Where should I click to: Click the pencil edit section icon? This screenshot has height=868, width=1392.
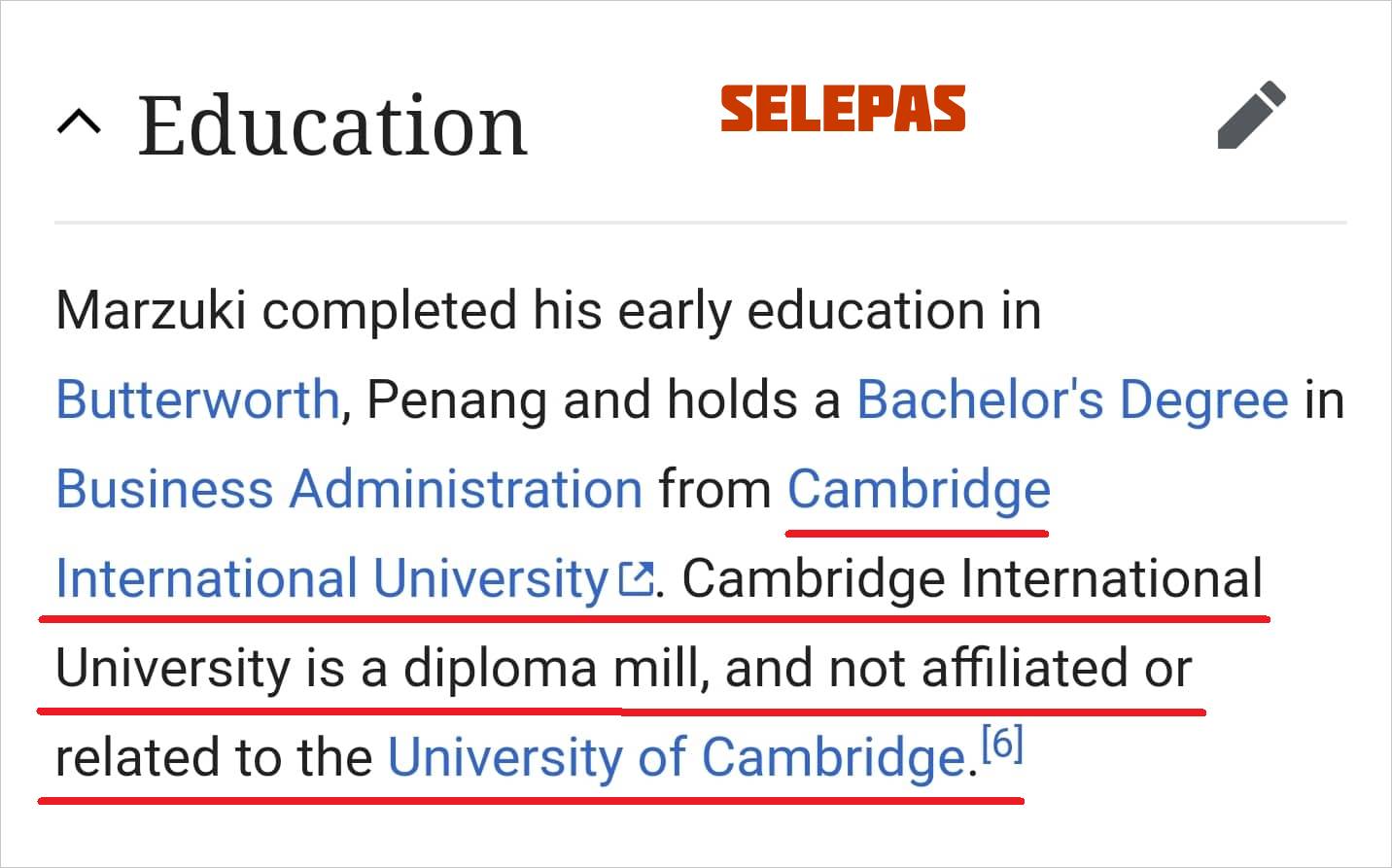1252,116
